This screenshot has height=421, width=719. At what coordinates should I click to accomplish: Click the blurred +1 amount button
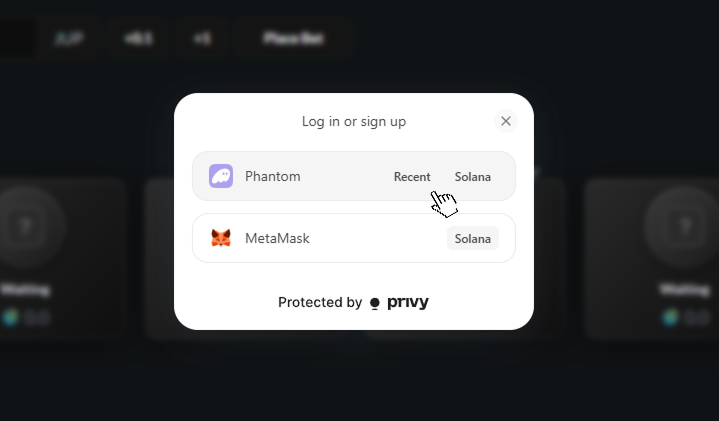tap(202, 39)
